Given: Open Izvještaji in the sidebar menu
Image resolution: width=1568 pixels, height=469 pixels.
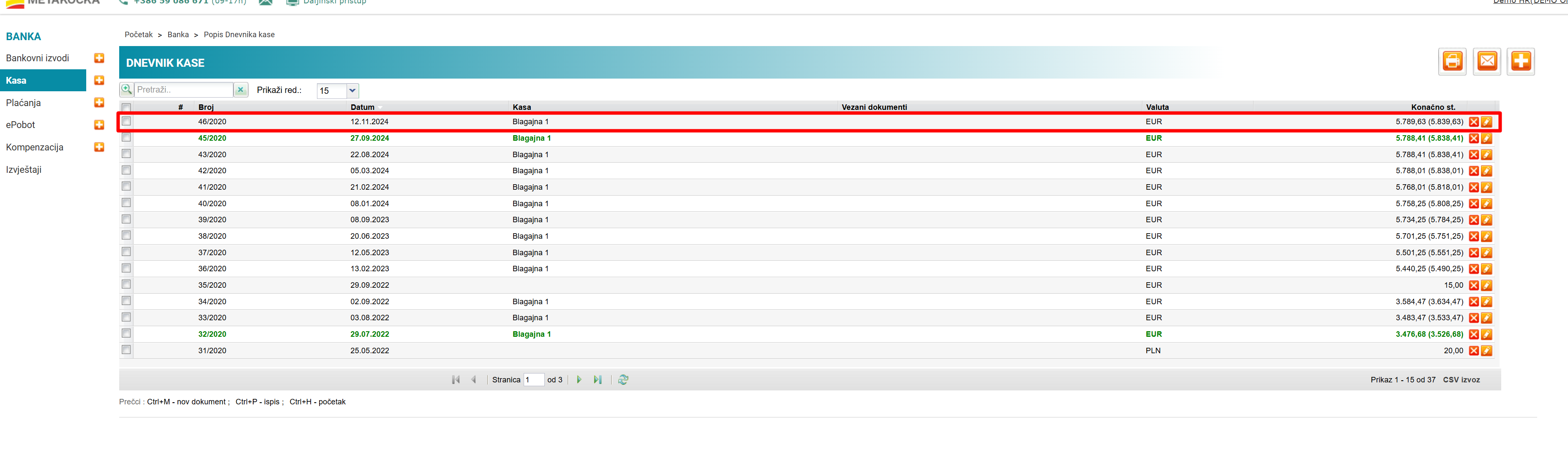Looking at the screenshot, I should (x=24, y=170).
